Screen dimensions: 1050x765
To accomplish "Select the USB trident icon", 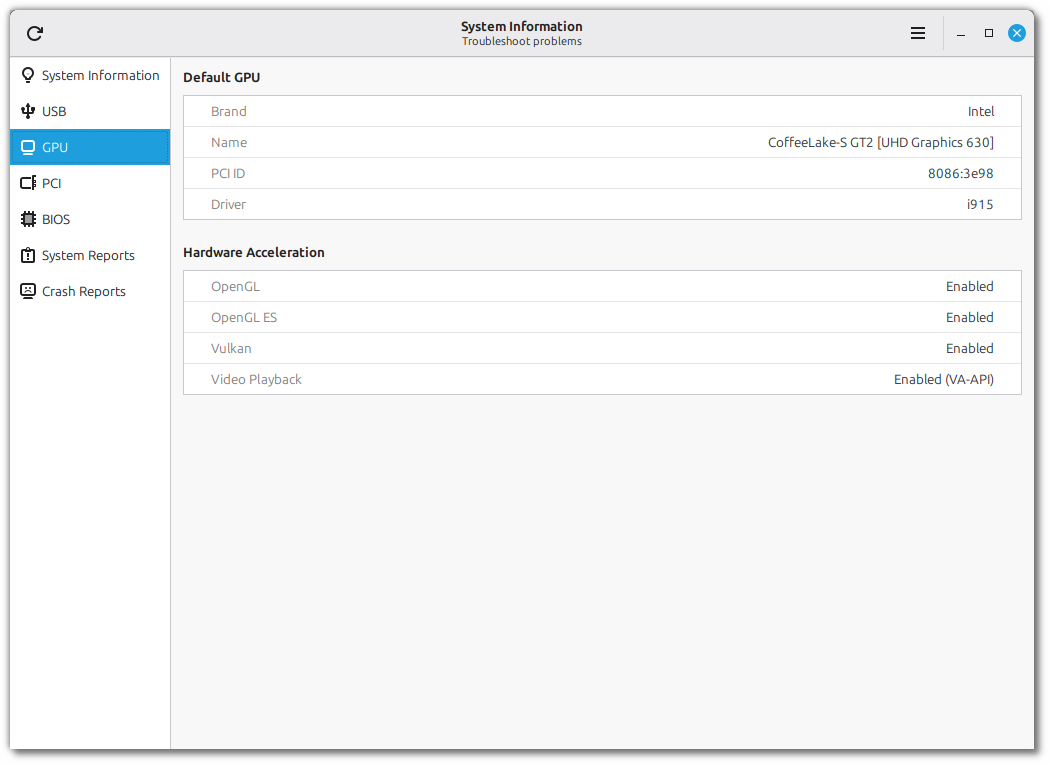I will tap(28, 111).
